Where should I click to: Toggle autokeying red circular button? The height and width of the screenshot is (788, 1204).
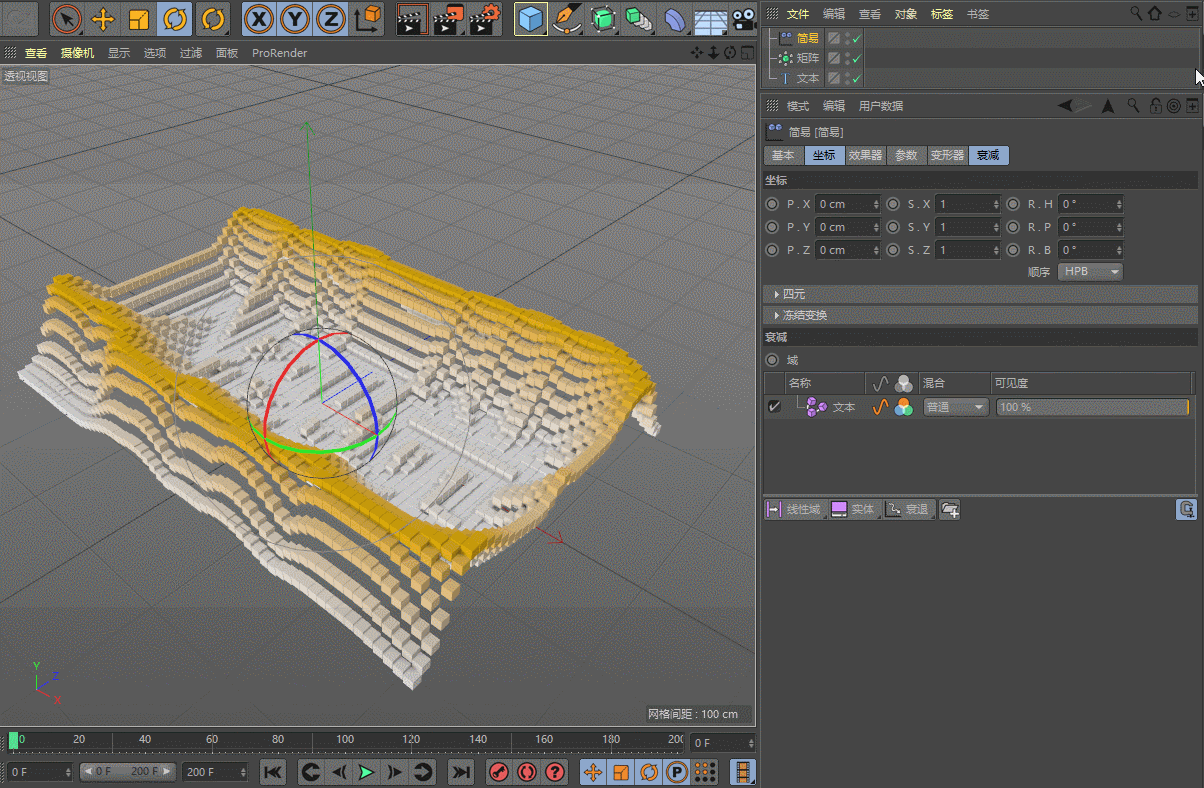click(x=527, y=772)
